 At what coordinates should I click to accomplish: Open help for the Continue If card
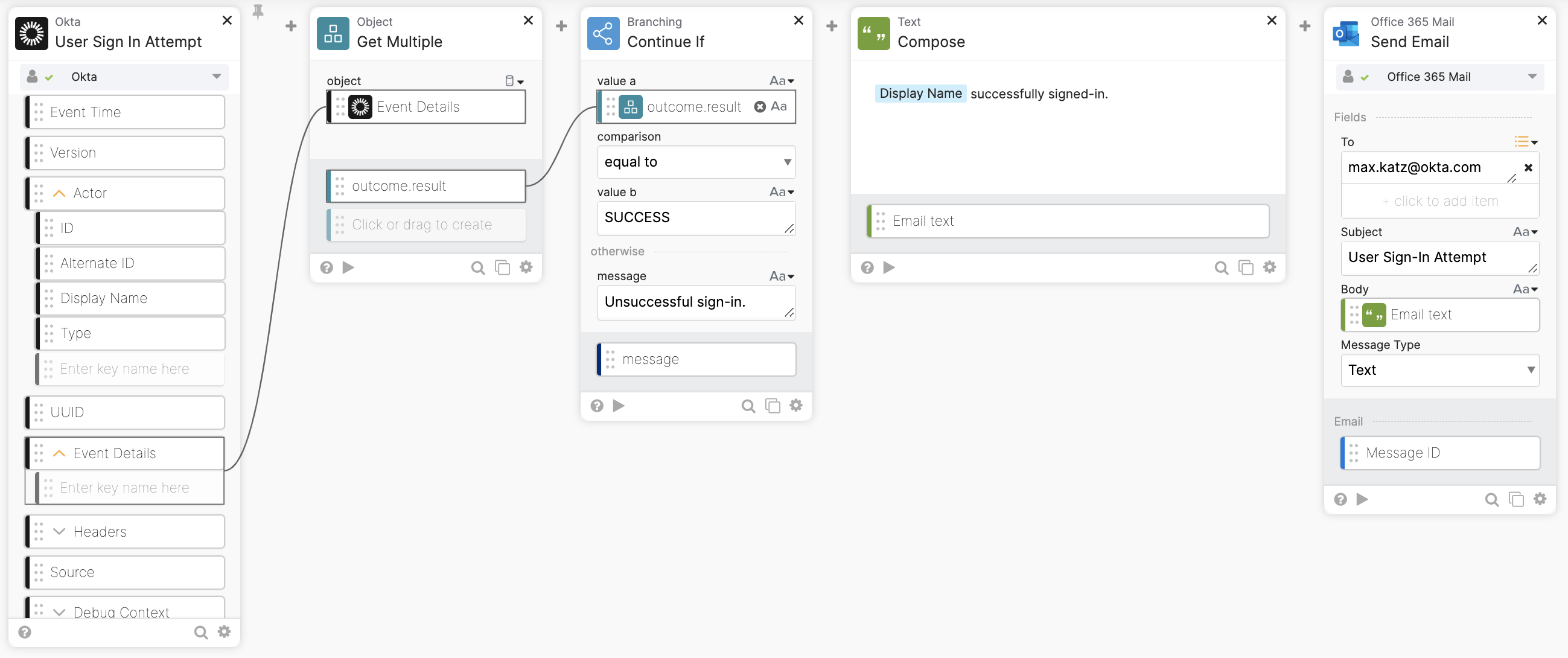[x=596, y=406]
